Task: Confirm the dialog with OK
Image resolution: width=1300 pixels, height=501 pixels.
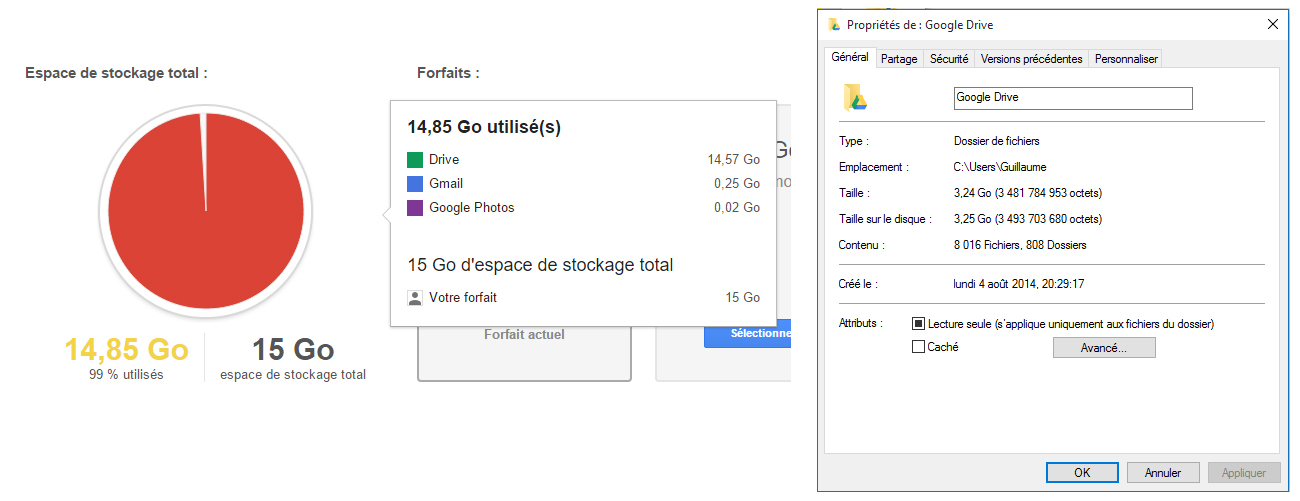Action: (1082, 473)
